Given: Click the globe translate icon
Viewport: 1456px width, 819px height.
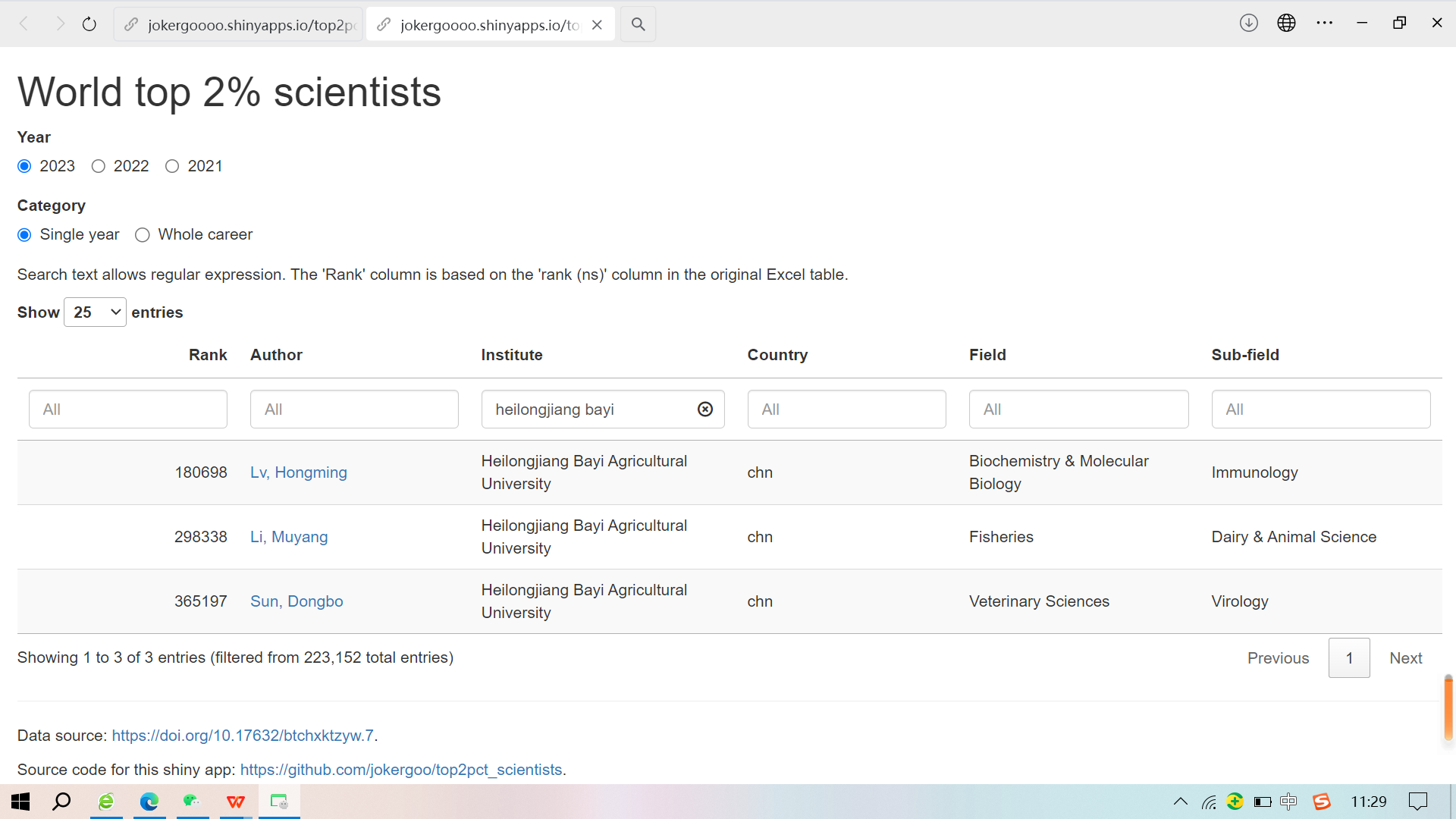Looking at the screenshot, I should click(1286, 23).
